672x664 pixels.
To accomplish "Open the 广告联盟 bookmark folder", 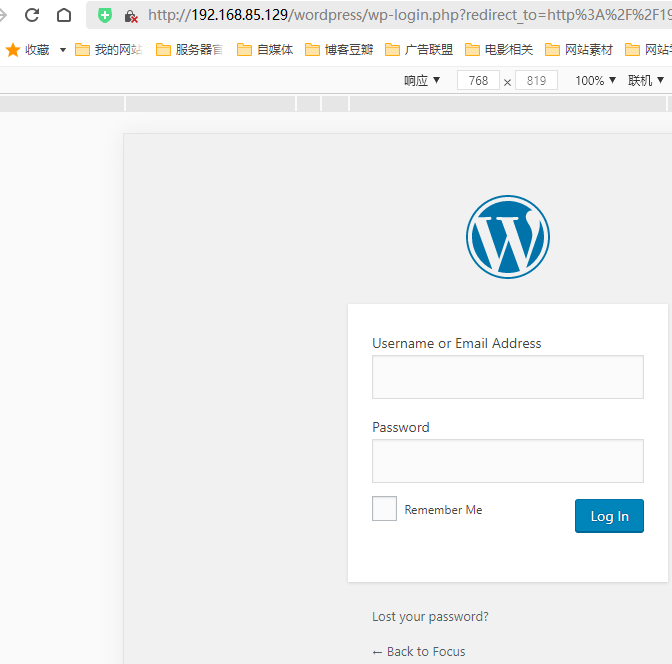I will coord(418,50).
